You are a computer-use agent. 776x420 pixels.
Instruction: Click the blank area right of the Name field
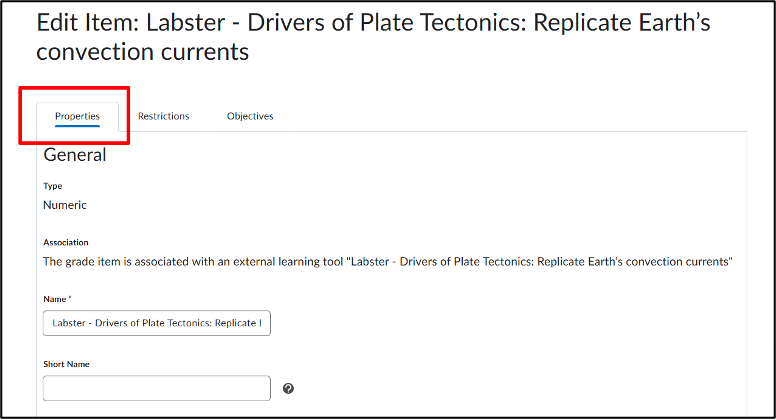pyautogui.click(x=505, y=323)
